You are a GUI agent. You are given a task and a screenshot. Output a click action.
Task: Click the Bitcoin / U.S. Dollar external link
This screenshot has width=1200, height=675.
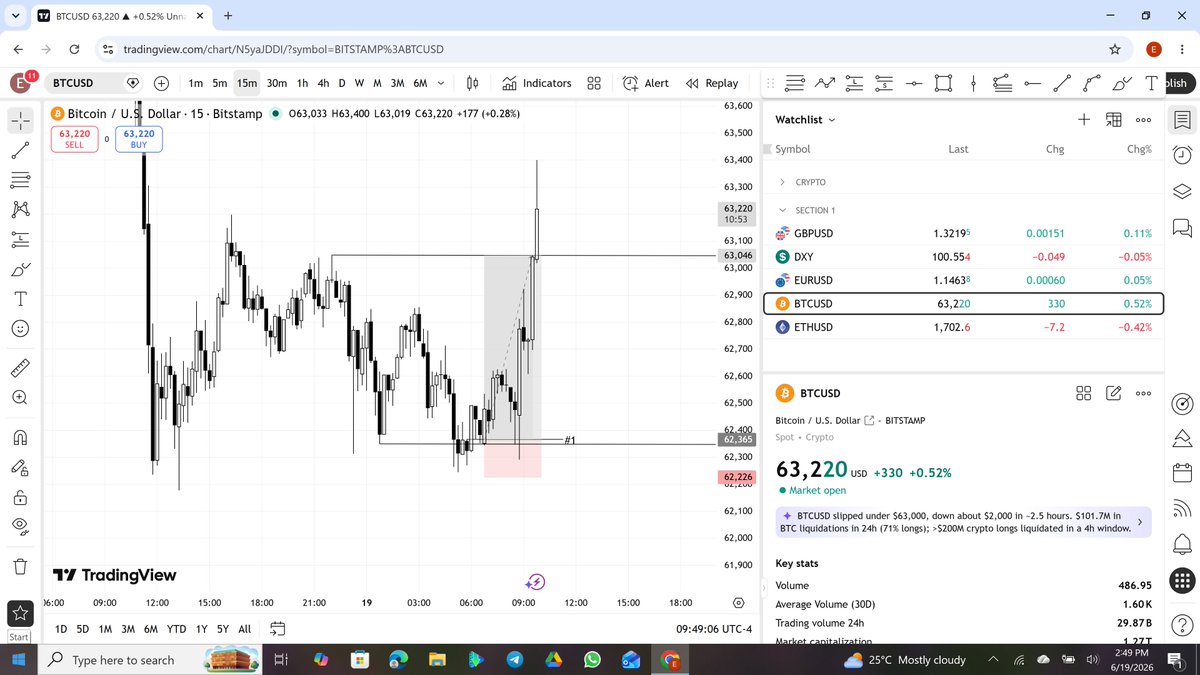tap(868, 421)
